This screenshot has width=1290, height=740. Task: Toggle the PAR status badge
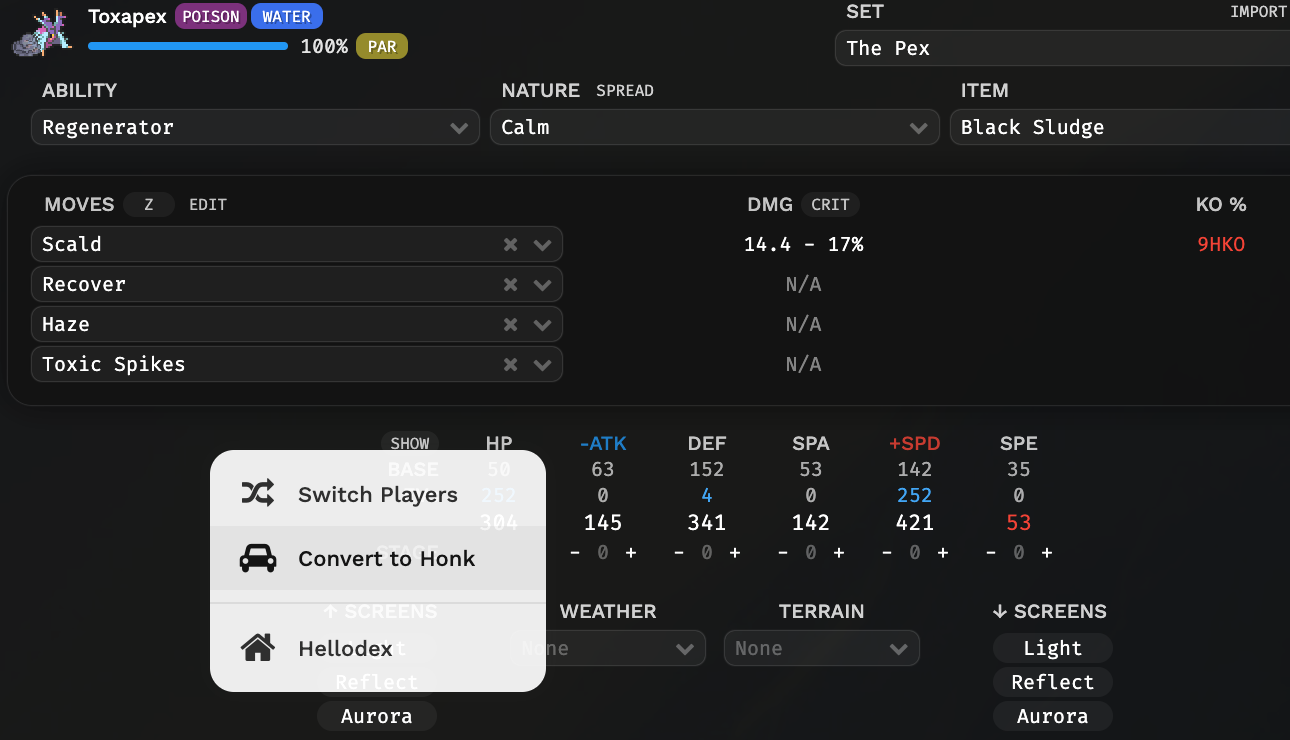tap(382, 46)
